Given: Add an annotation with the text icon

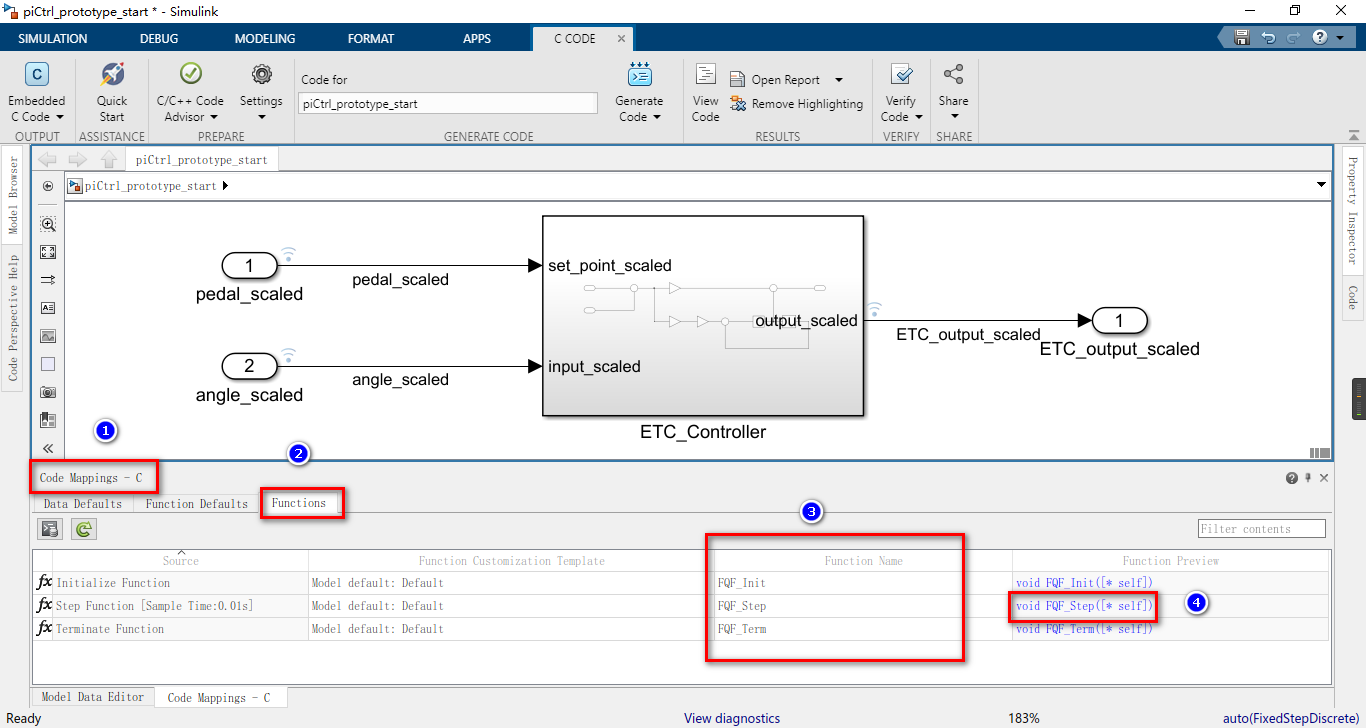Looking at the screenshot, I should coord(48,308).
